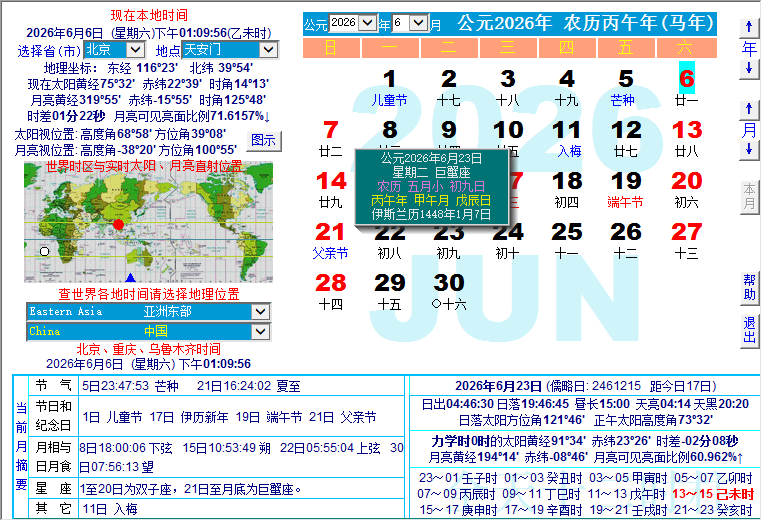Click the 六 Saturday column header
The height and width of the screenshot is (521, 762).
point(686,48)
